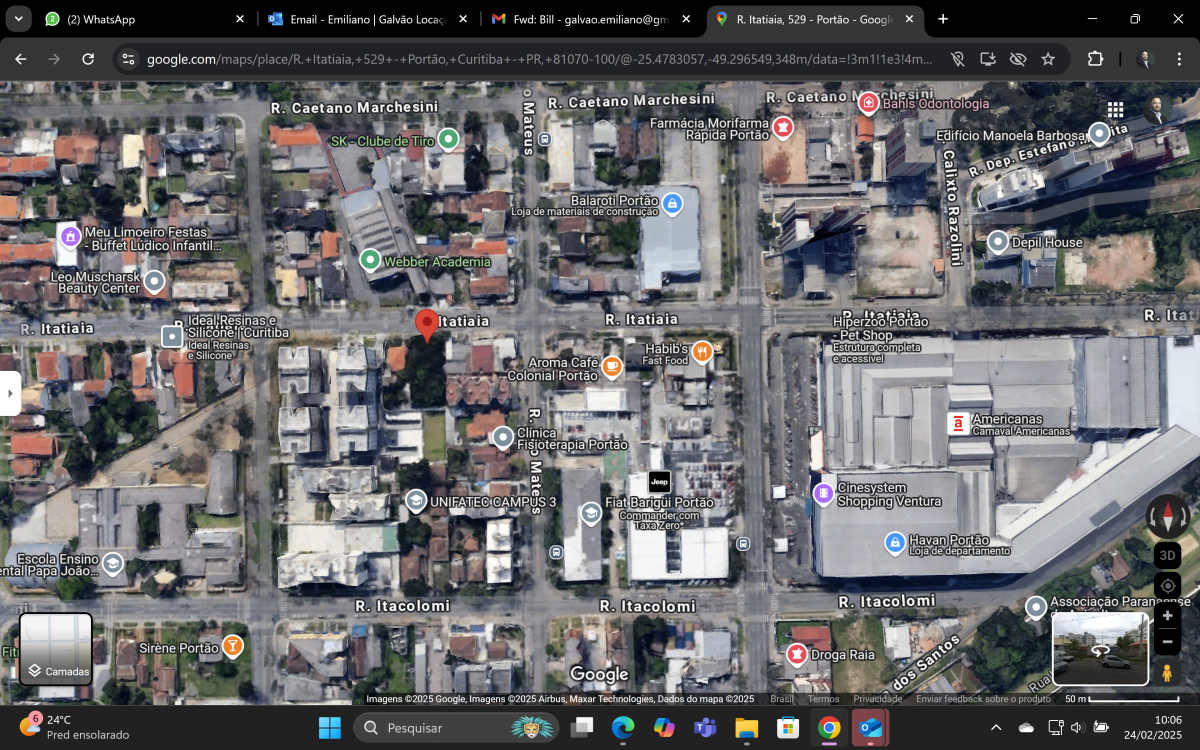Select the Meu Limoeiro Festas marker

(x=70, y=237)
